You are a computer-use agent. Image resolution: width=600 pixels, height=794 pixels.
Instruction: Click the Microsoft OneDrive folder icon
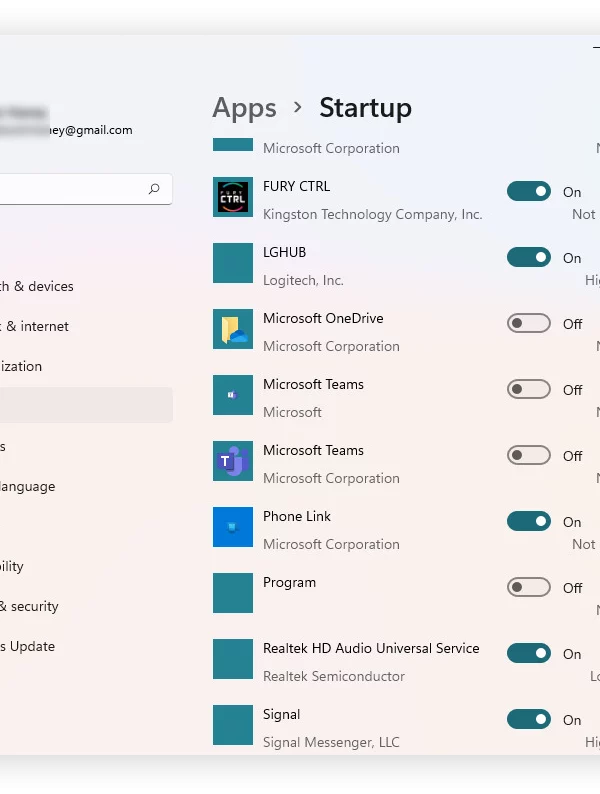[233, 329]
